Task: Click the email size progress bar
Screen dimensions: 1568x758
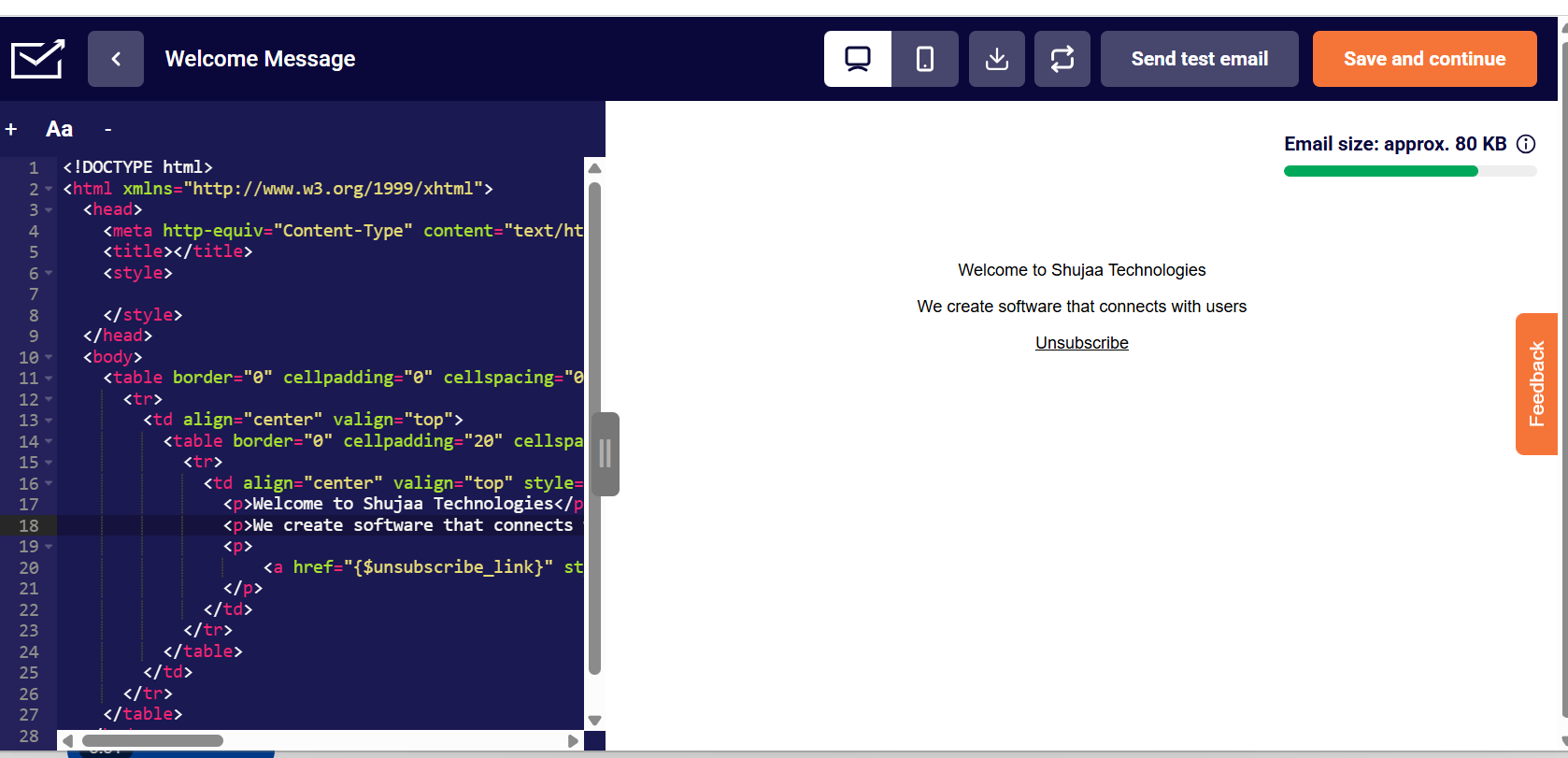Action: (x=1410, y=171)
